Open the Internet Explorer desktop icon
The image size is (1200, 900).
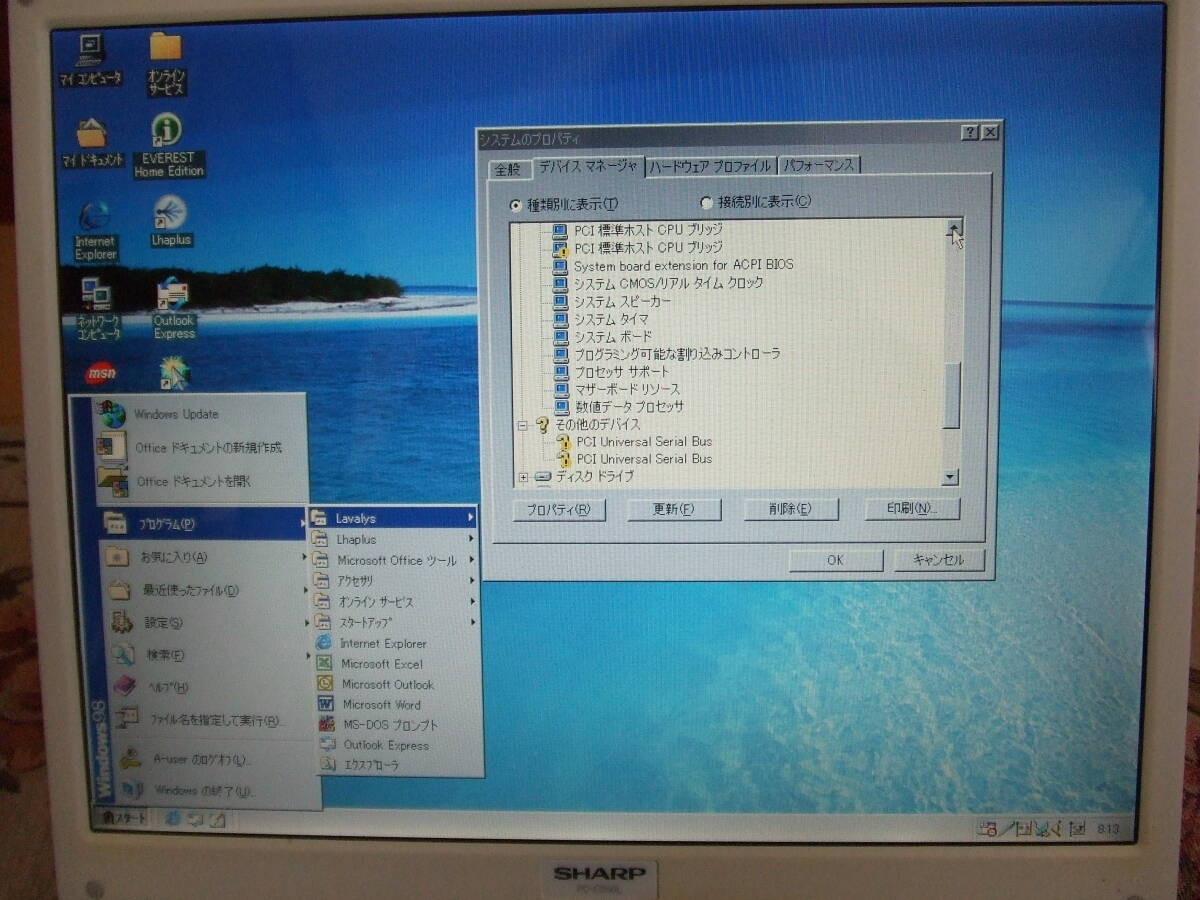tap(95, 217)
